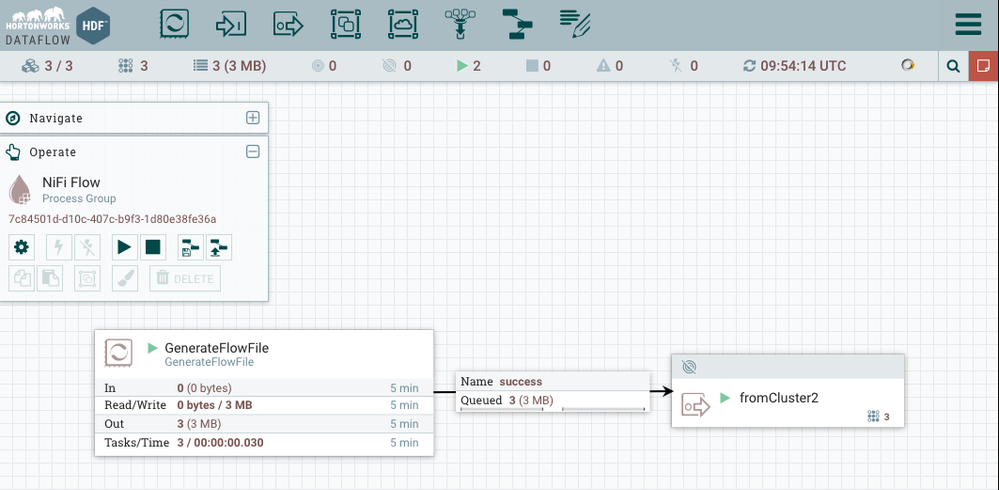Pick the Funnel icon in the toolbar

tap(461, 23)
